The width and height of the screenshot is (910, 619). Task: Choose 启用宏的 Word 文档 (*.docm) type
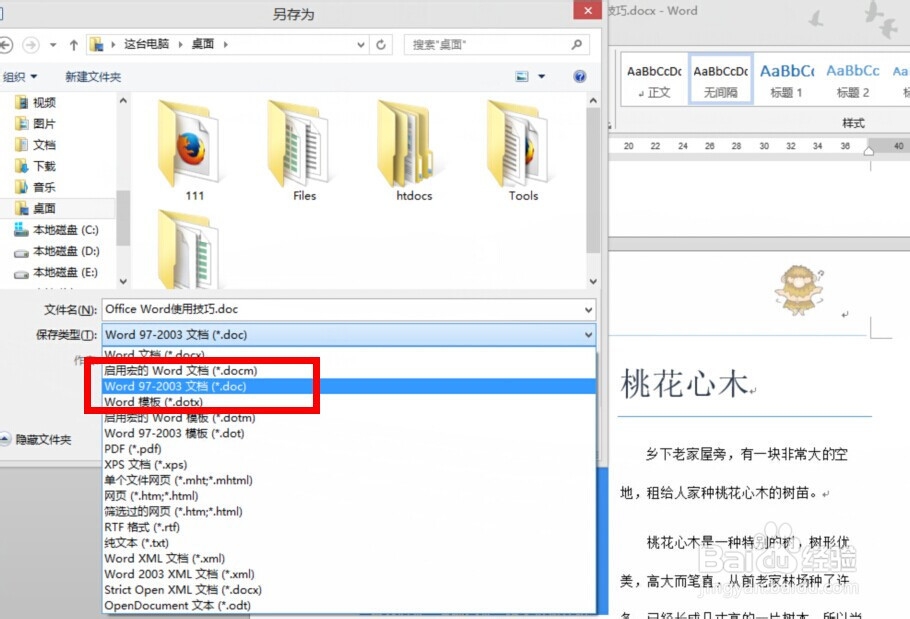349,371
